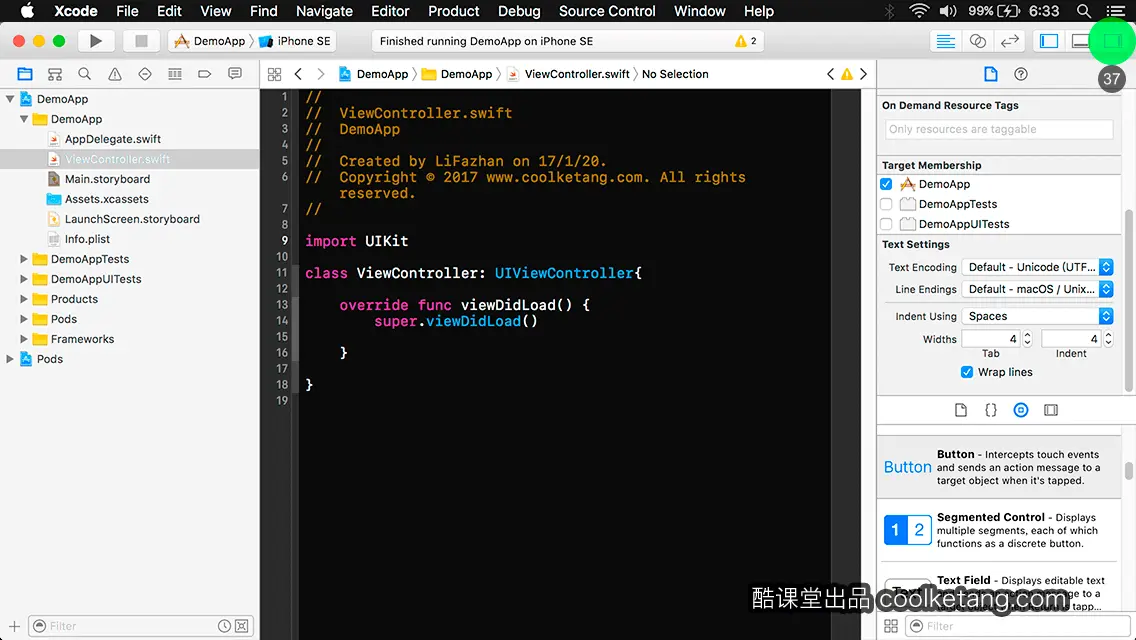The height and width of the screenshot is (640, 1136).
Task: Collapse the DemoApp project root
Action: click(10, 99)
